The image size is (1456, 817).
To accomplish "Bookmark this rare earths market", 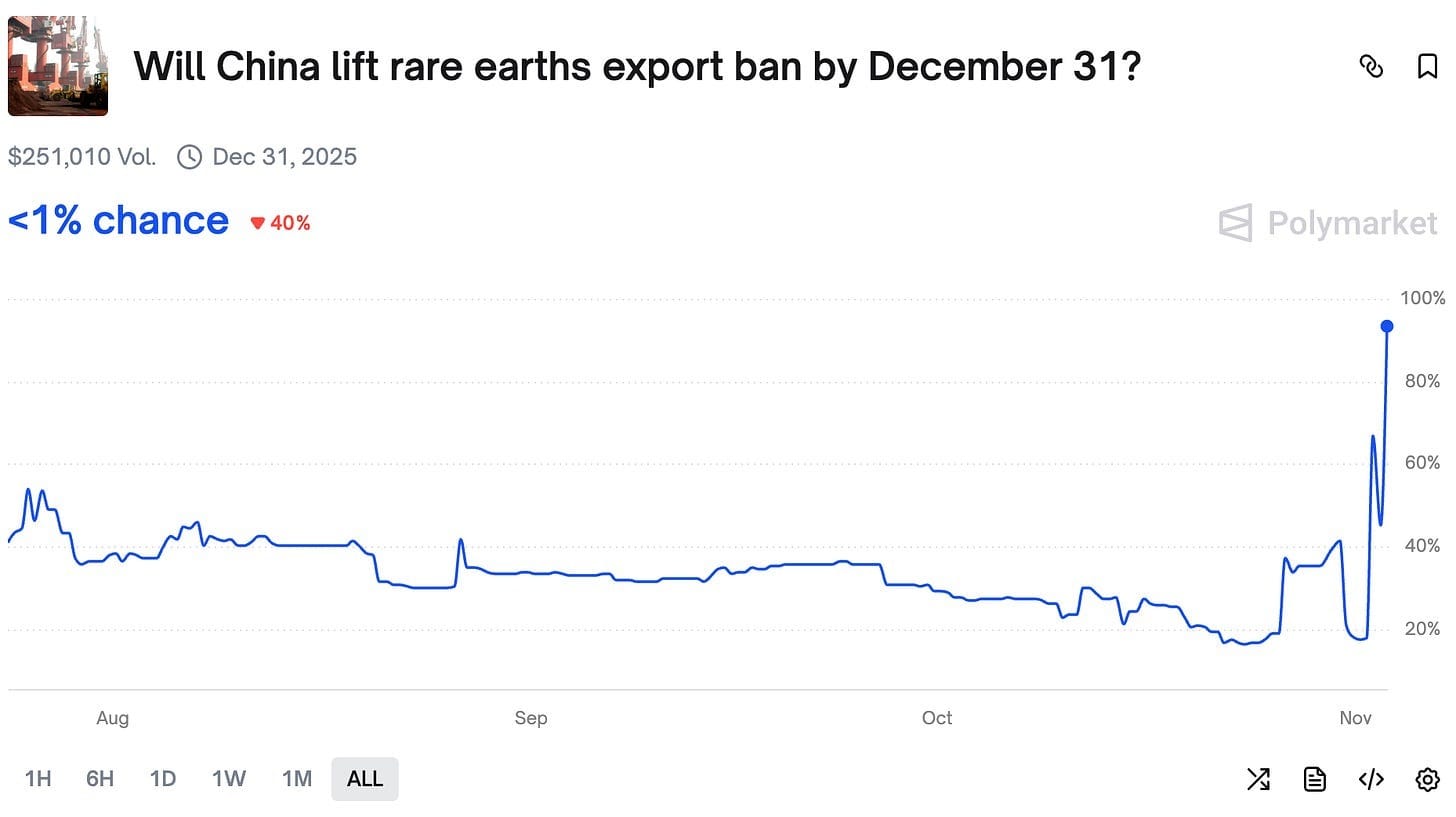I will pos(1427,66).
